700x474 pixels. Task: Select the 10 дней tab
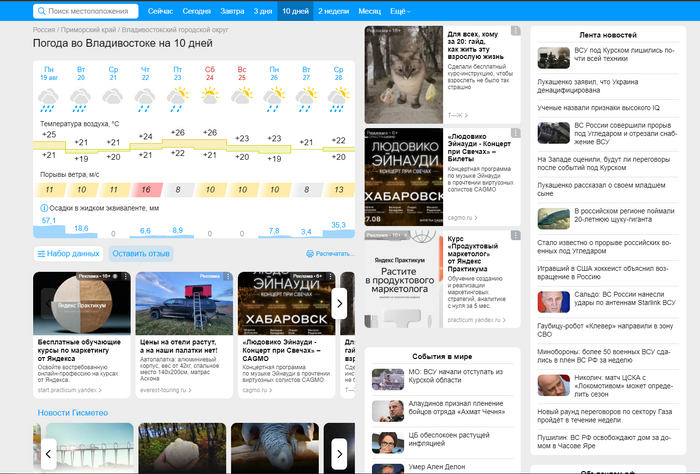[x=296, y=11]
